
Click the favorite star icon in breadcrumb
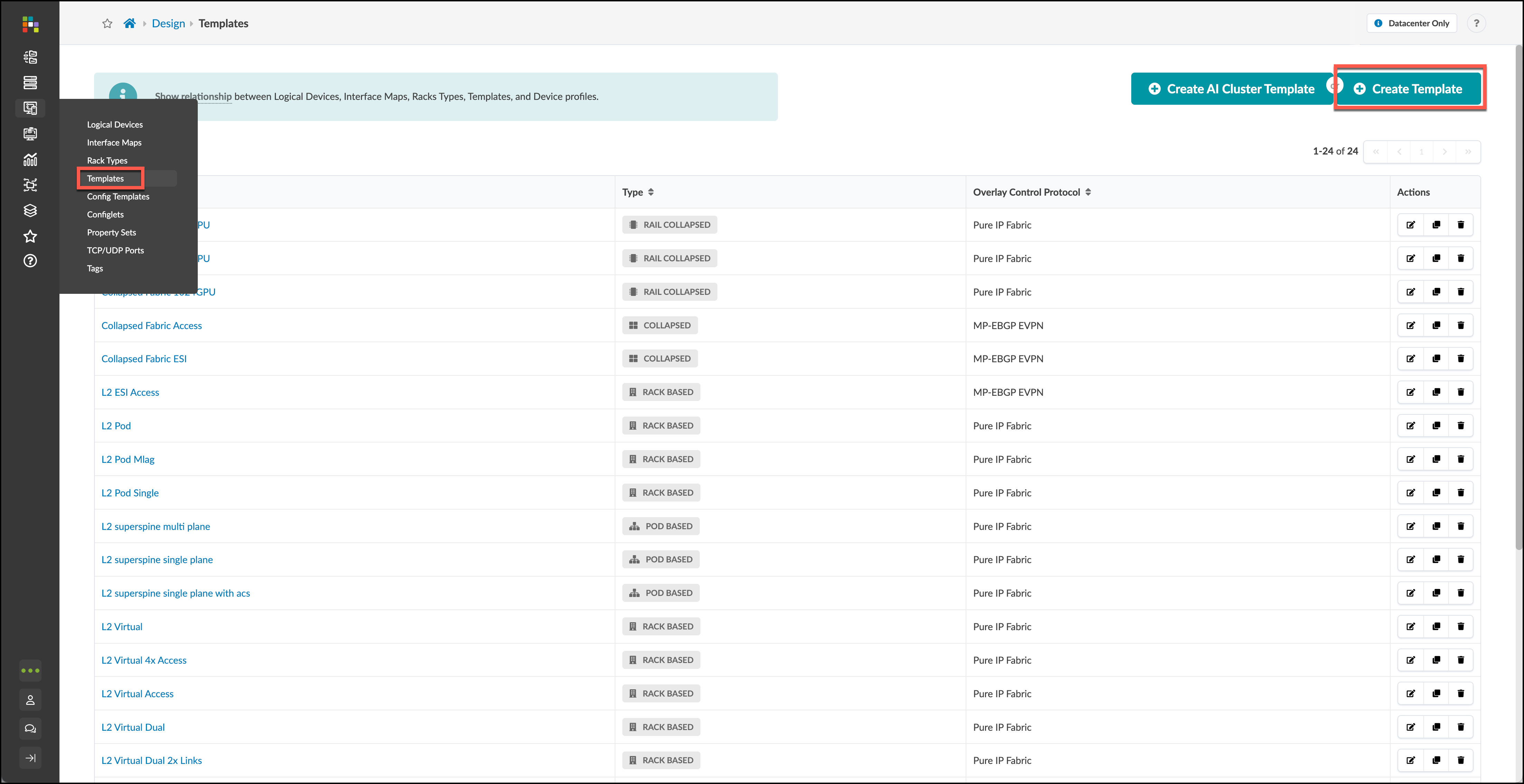(x=107, y=23)
